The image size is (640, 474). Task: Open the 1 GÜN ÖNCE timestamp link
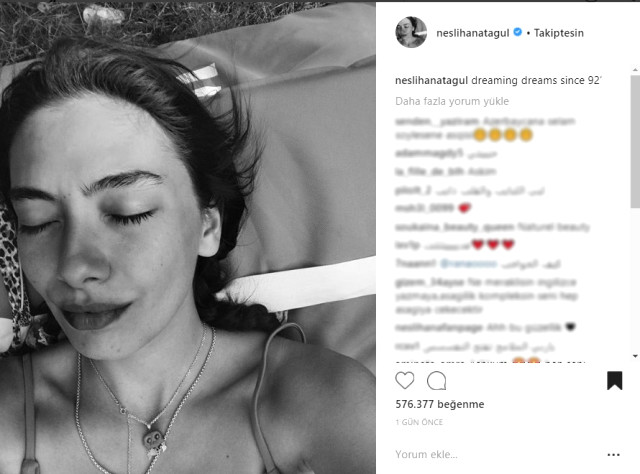pos(419,422)
